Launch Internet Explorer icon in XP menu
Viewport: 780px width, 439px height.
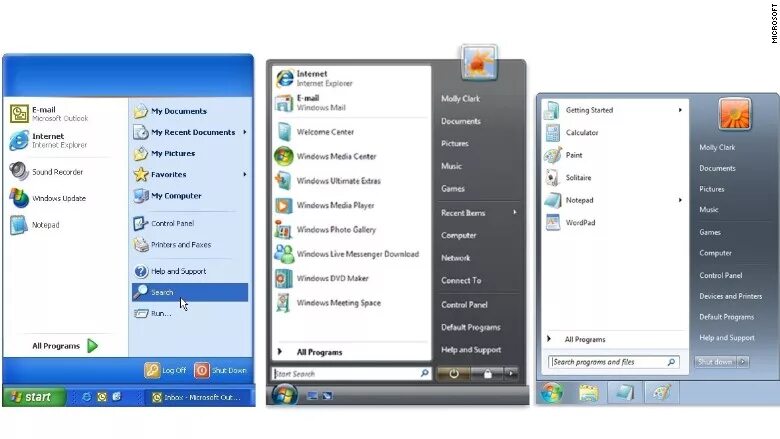19,140
